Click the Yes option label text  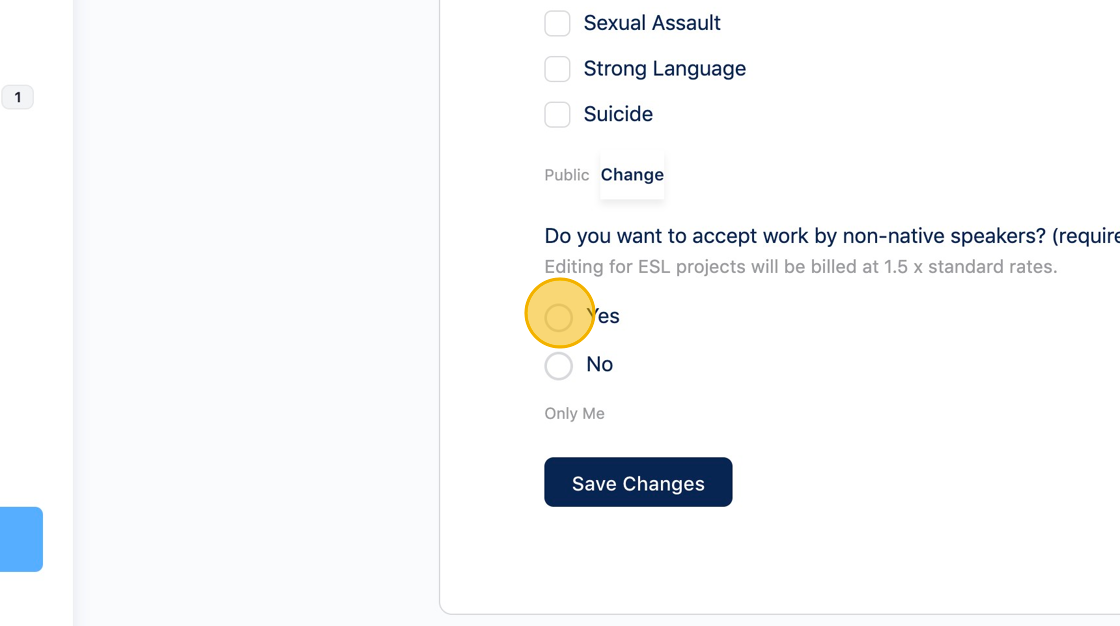(605, 316)
